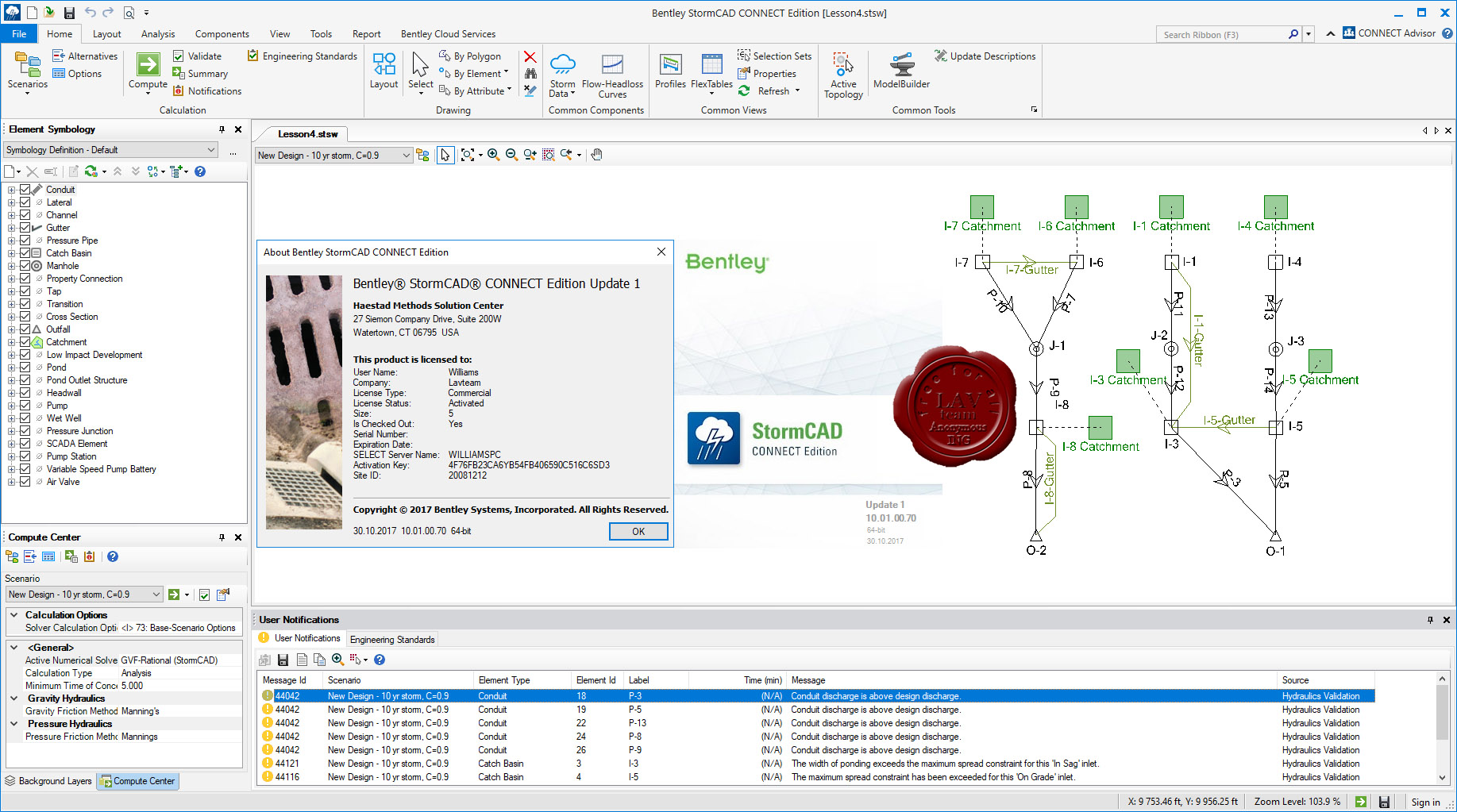Toggle Pump Station symbology checkbox
This screenshot has height=812, width=1457.
pyautogui.click(x=25, y=456)
